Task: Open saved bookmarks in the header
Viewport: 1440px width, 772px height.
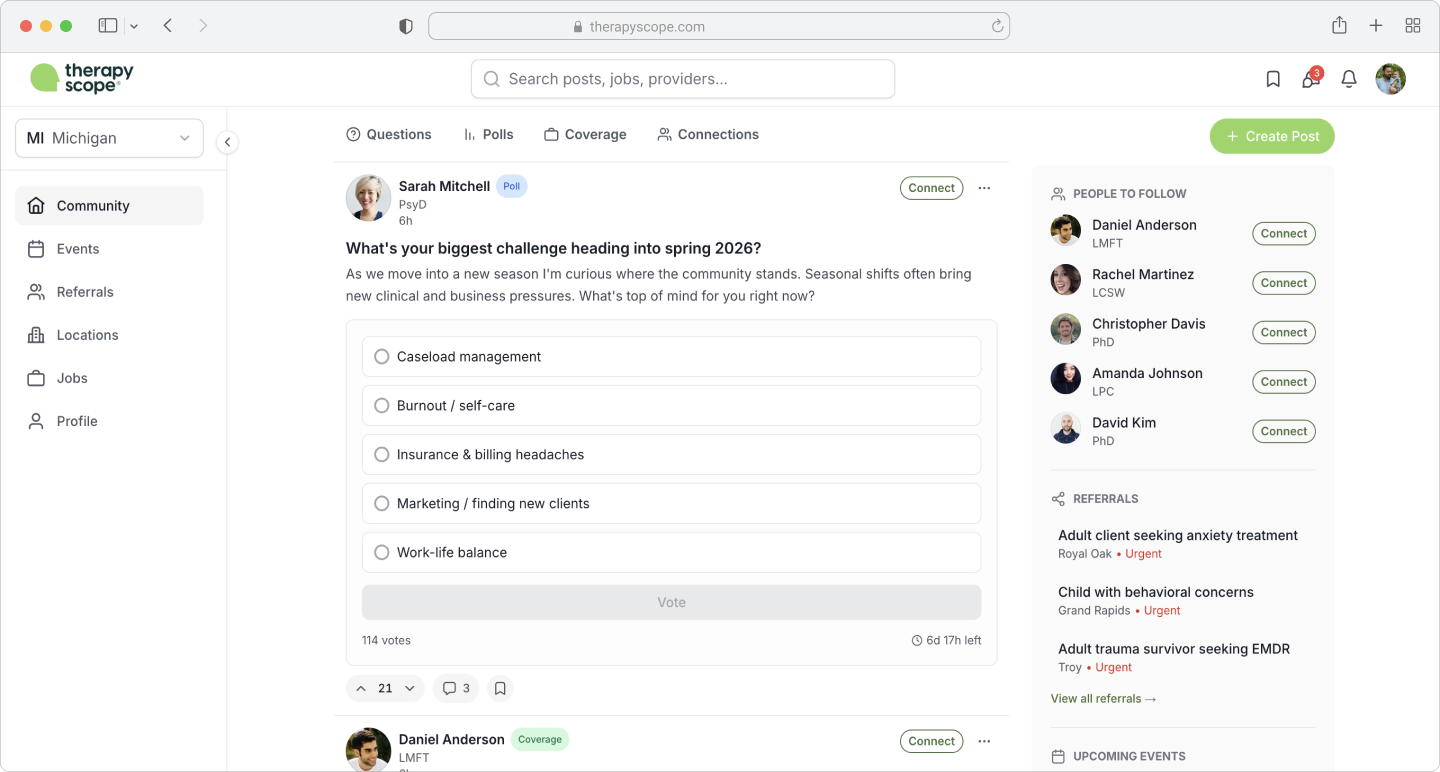Action: pos(1272,78)
